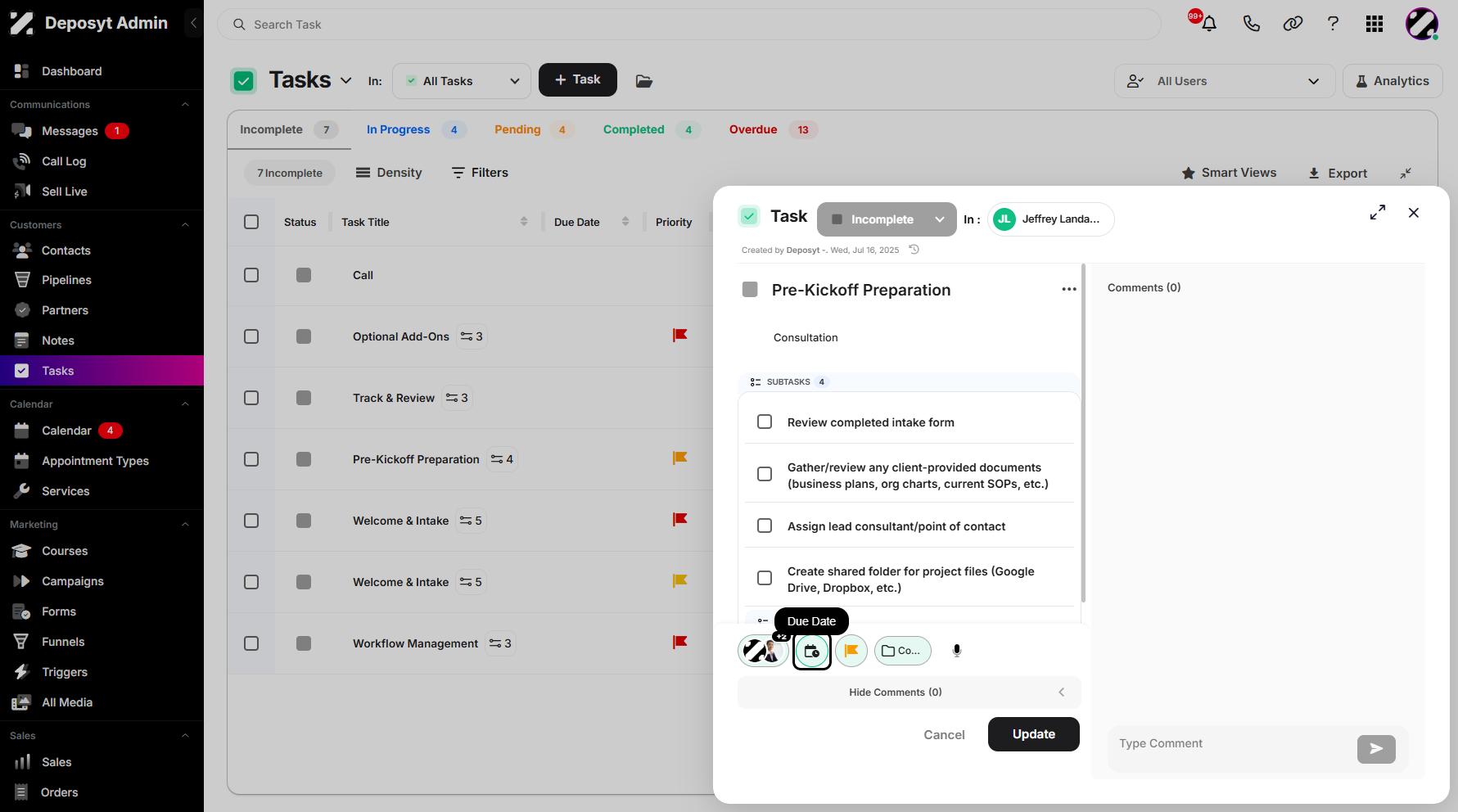Open the assignees avatar group
This screenshot has height=812, width=1458.
pyautogui.click(x=763, y=651)
